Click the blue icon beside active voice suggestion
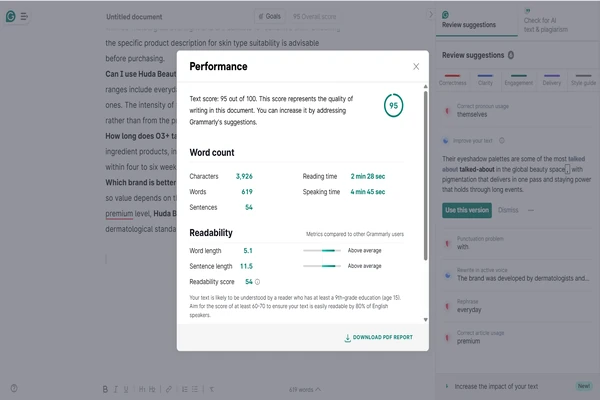This screenshot has height=400, width=600. [447, 275]
